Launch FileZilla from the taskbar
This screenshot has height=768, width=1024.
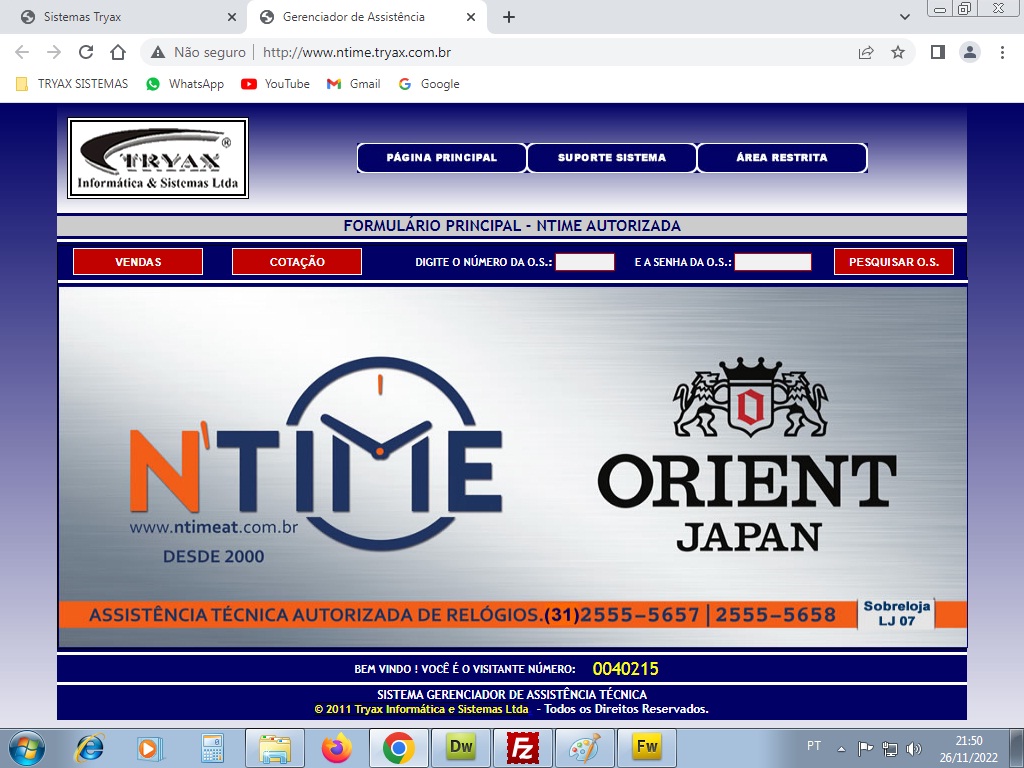click(x=522, y=747)
